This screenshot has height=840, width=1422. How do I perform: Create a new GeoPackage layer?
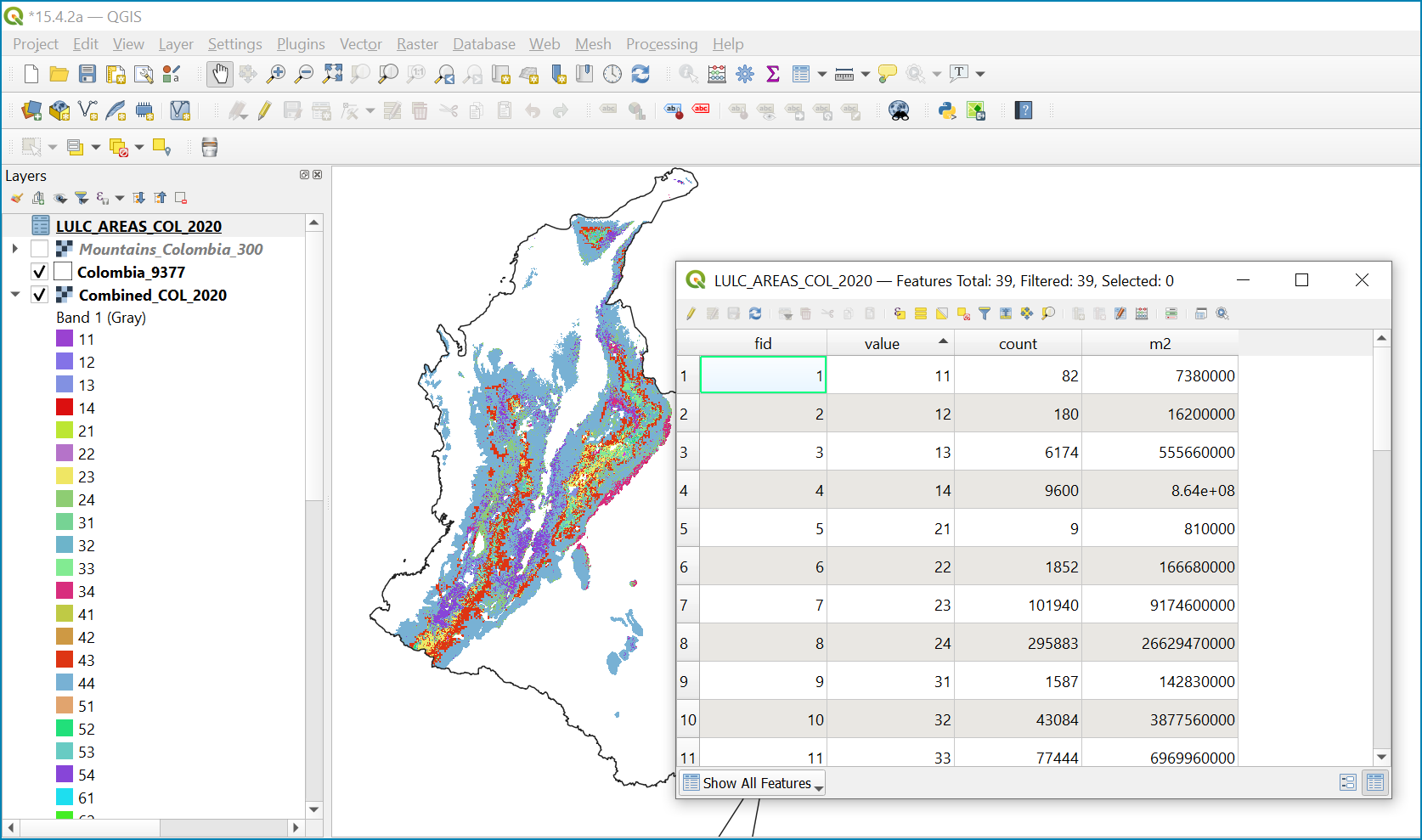(x=59, y=110)
